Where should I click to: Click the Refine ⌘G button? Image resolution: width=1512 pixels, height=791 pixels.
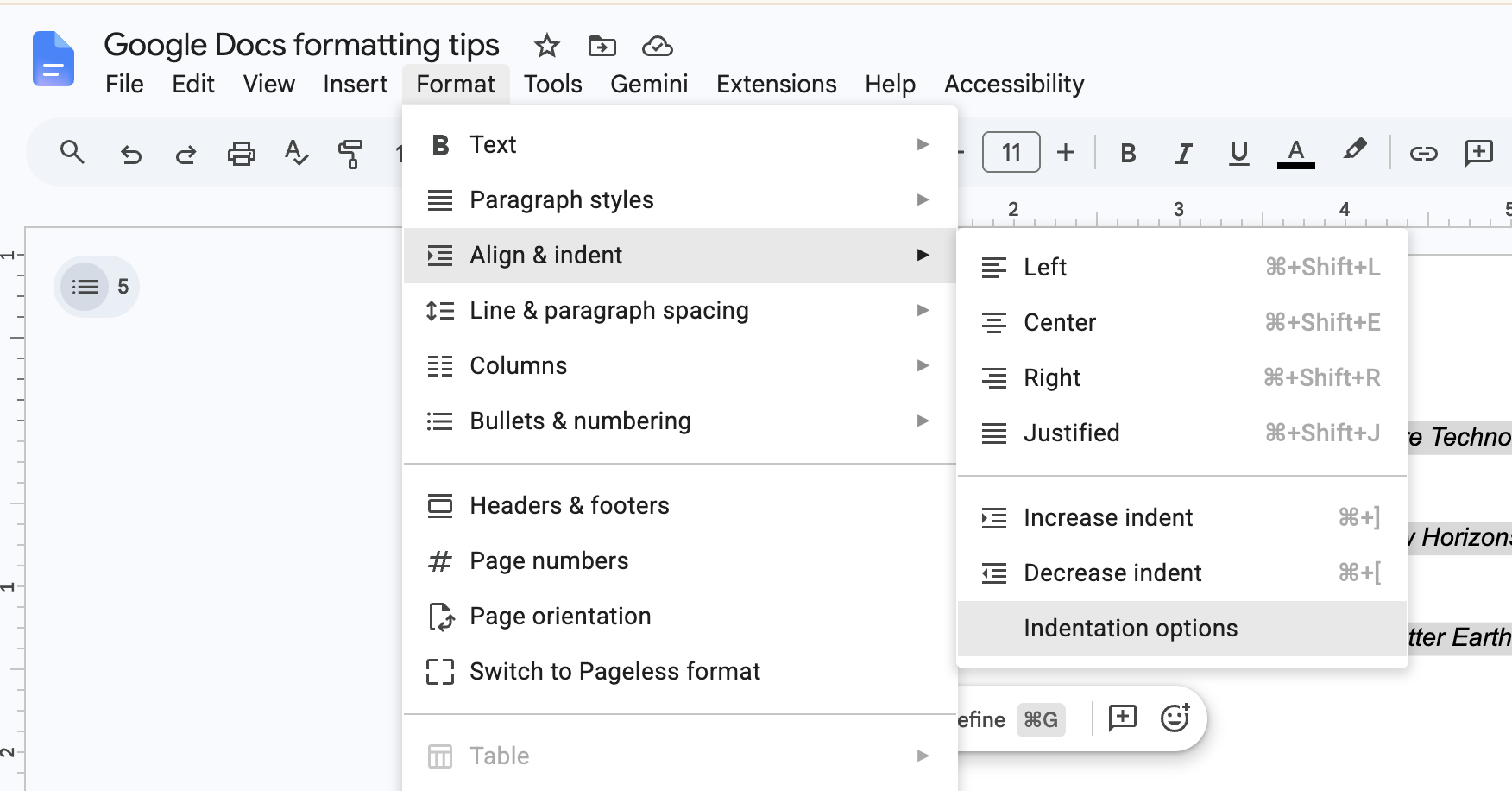click(x=1011, y=719)
